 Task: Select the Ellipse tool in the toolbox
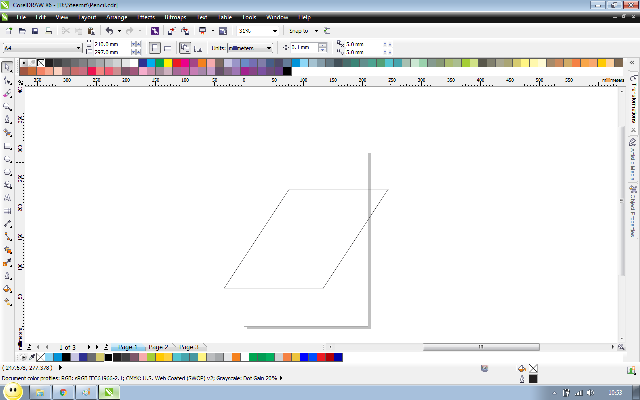tap(7, 159)
